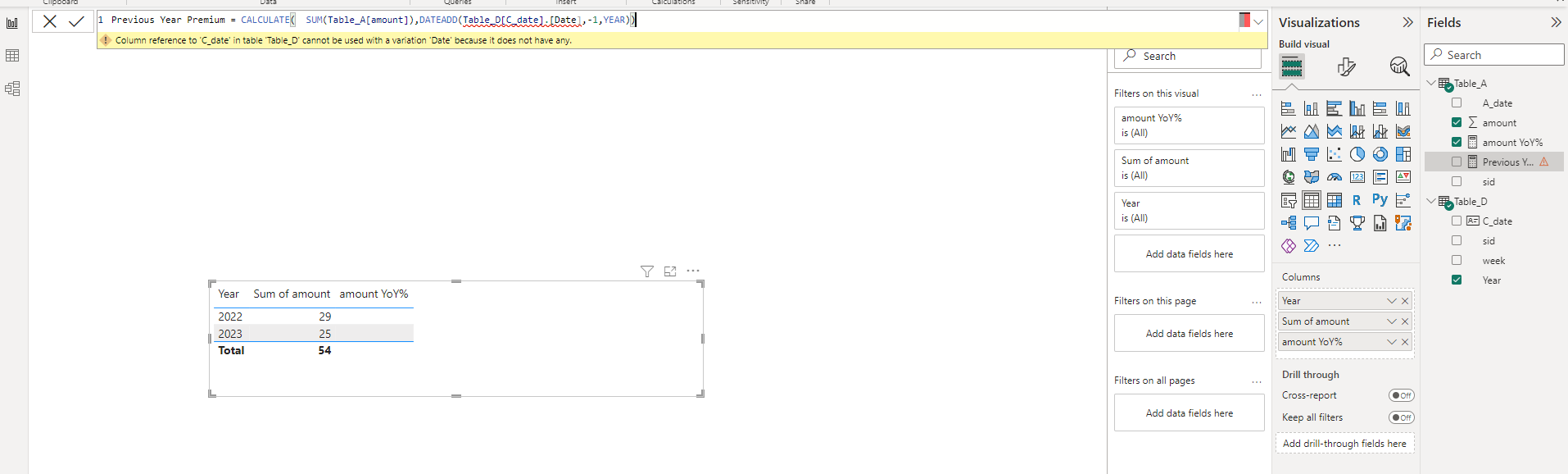The height and width of the screenshot is (474, 1568).
Task: Choose the Line chart visual
Action: coord(1289,131)
